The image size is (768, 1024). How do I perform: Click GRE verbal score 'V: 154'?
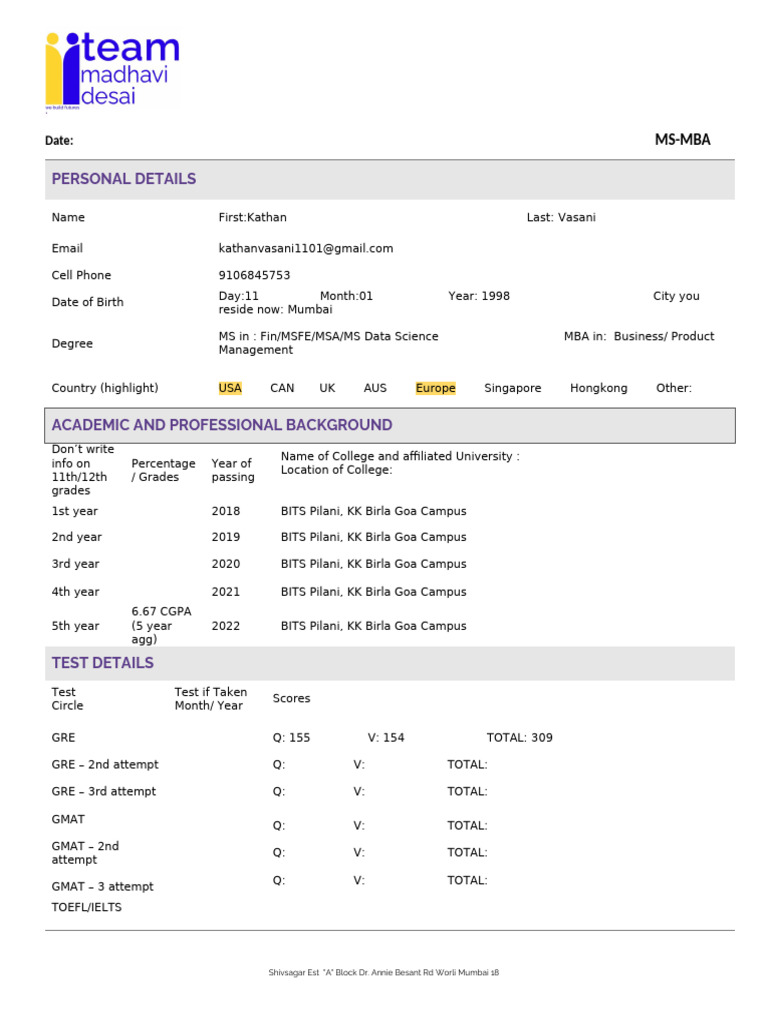386,738
